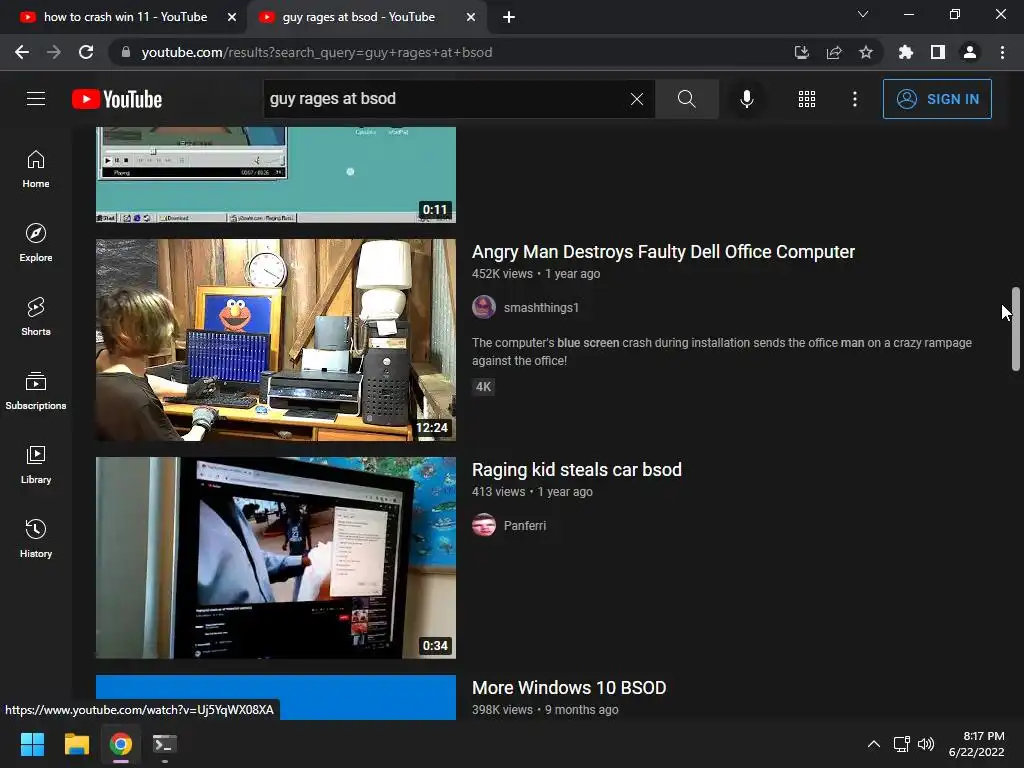The height and width of the screenshot is (768, 1024).
Task: Open the YouTube apps grid
Action: [x=807, y=99]
